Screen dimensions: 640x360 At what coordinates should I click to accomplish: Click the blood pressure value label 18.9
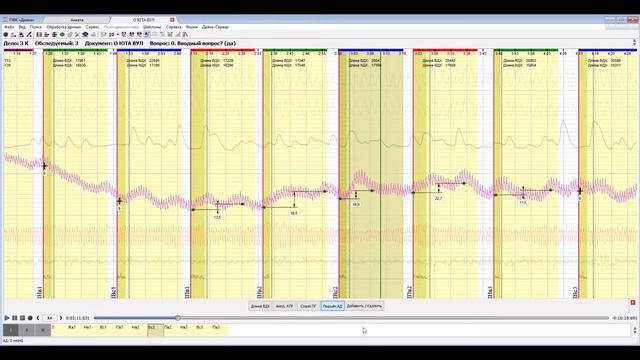(356, 204)
